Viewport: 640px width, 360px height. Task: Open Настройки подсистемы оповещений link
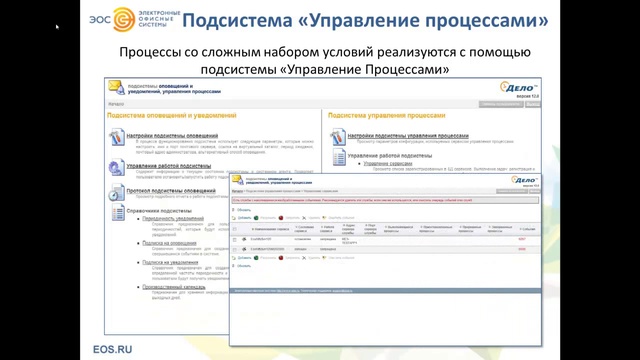[172, 136]
